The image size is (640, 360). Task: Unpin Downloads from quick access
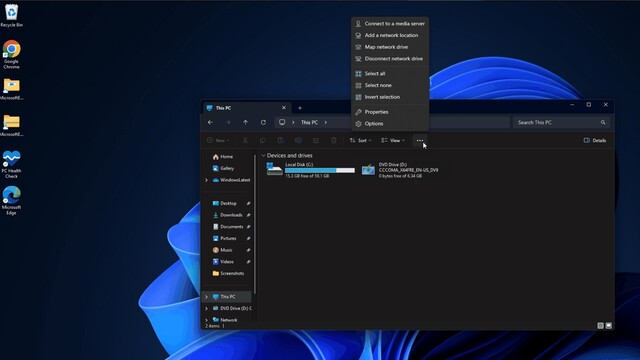click(x=248, y=215)
